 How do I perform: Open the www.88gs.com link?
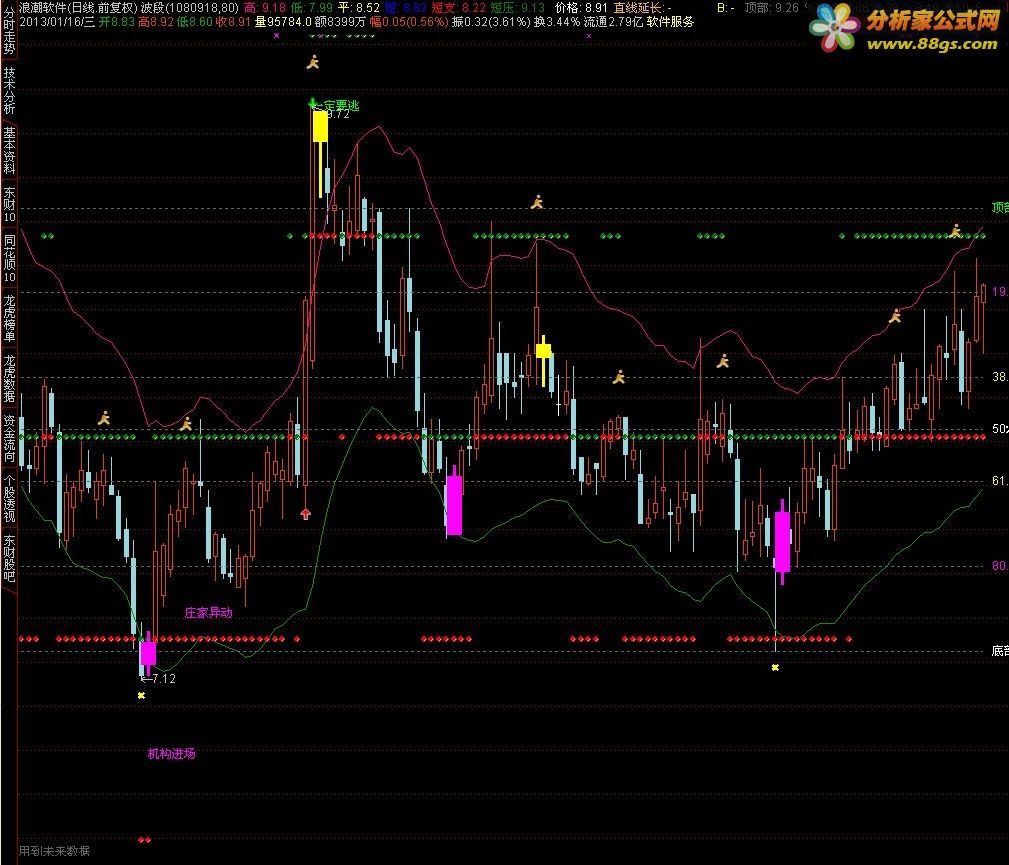932,44
